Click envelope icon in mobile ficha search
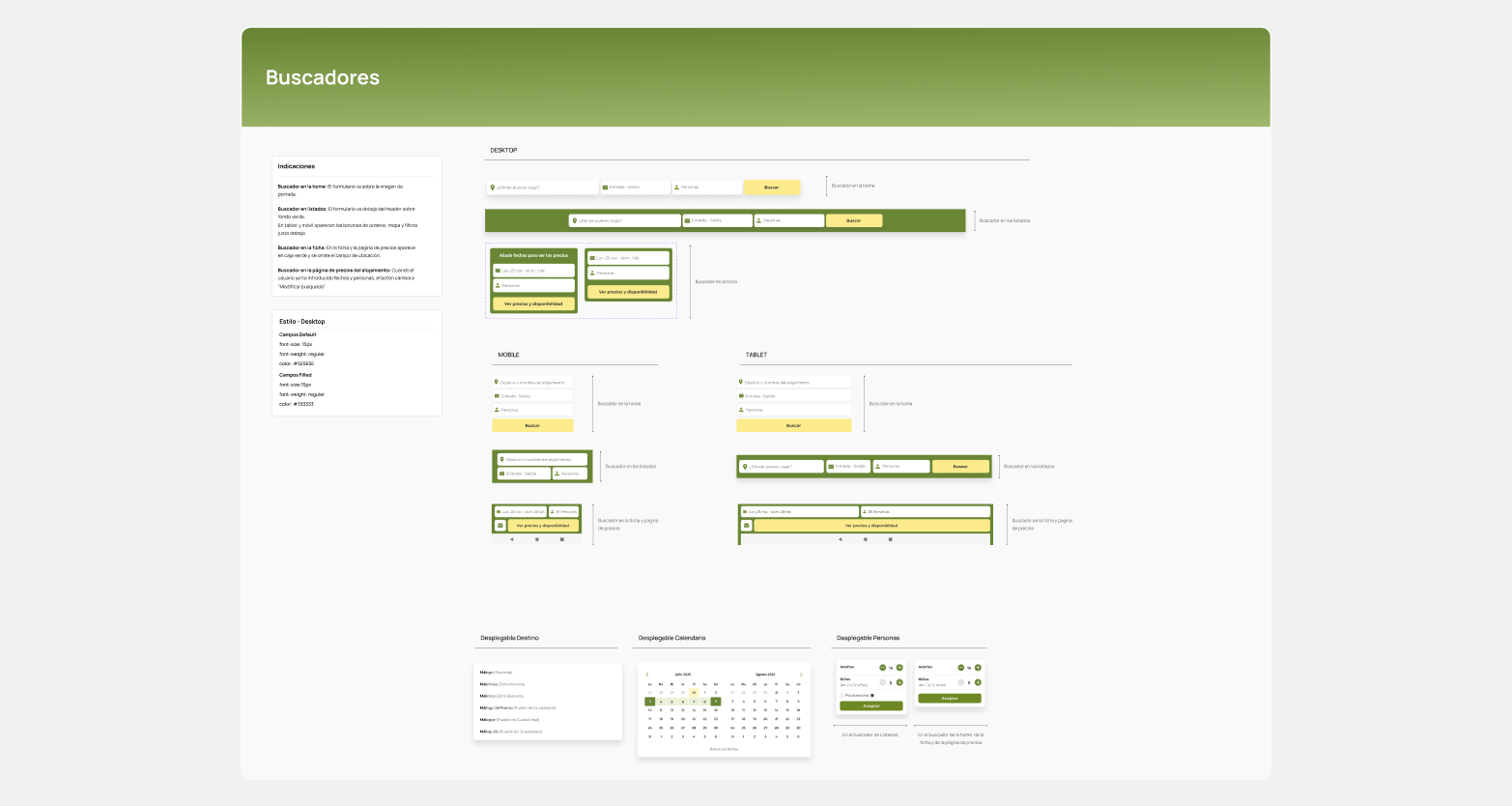The width and height of the screenshot is (1512, 806). click(x=500, y=526)
